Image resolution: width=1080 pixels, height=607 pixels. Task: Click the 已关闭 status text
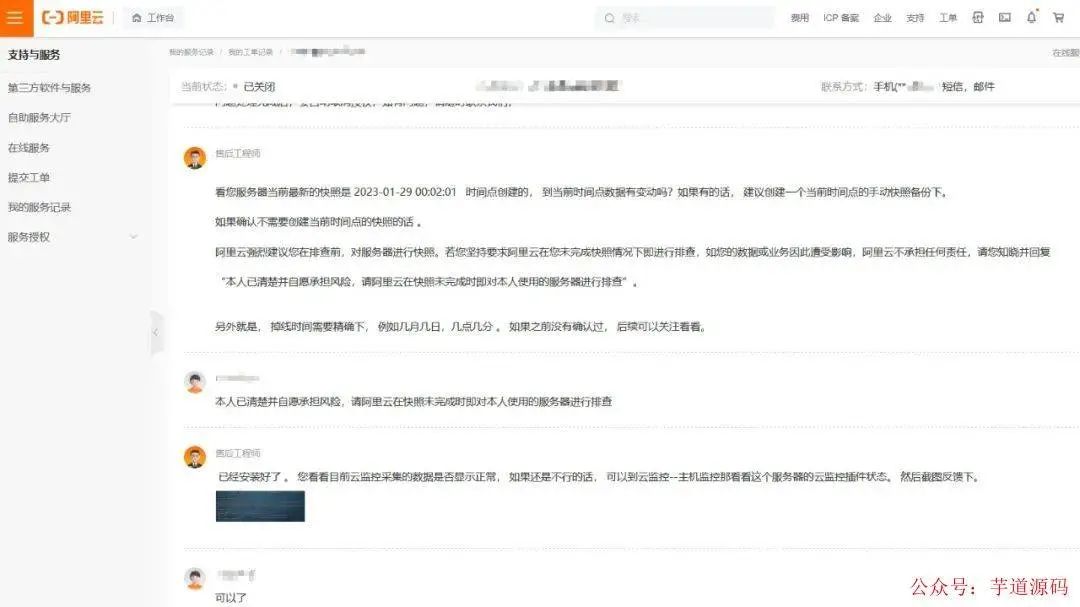[x=259, y=87]
